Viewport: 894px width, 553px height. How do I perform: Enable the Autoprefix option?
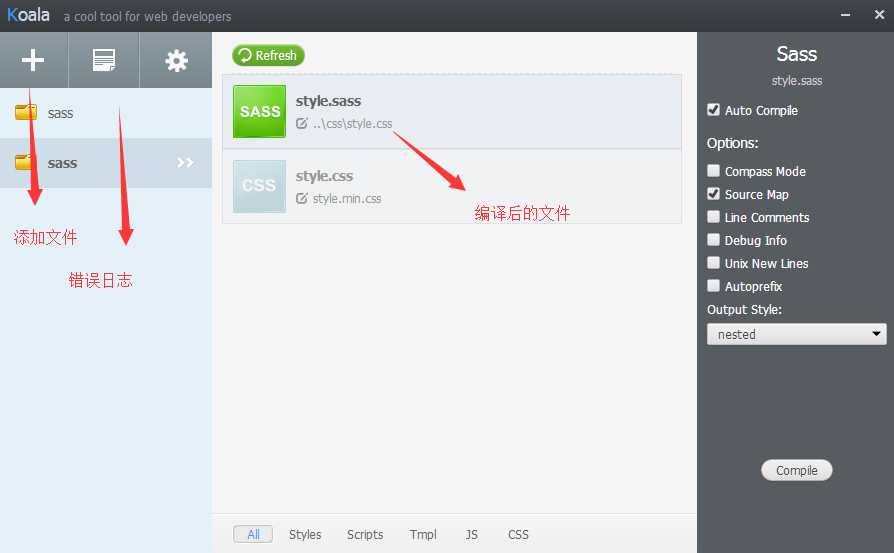pyautogui.click(x=713, y=286)
